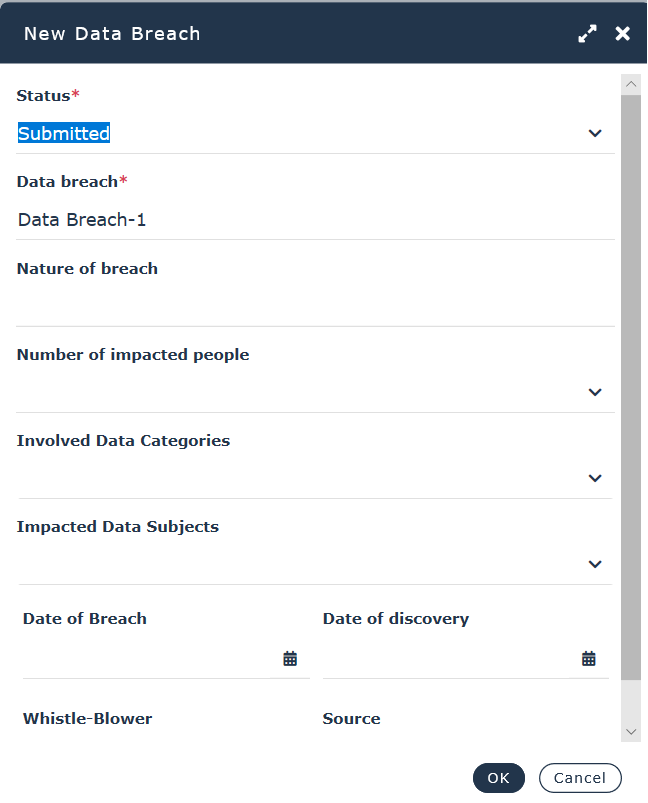Expand the Number of impacted people dropdown
This screenshot has width=648, height=803.
[x=595, y=392]
